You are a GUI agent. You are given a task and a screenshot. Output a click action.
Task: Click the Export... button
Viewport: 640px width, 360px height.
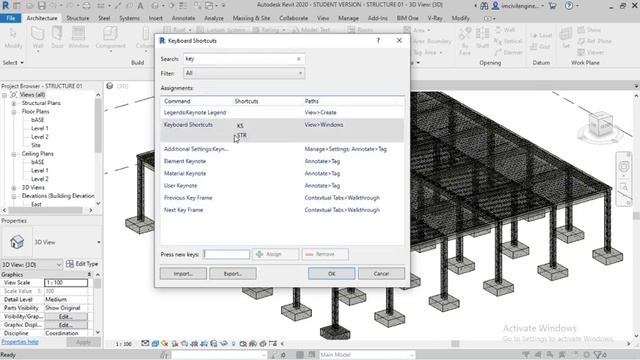[233, 273]
